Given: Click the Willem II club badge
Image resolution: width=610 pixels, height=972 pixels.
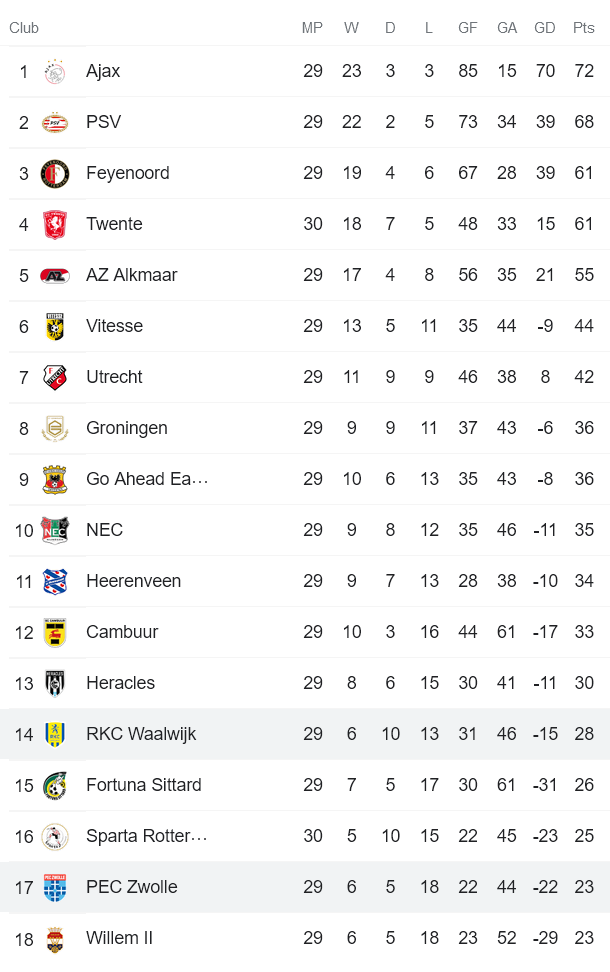Looking at the screenshot, I should [55, 939].
